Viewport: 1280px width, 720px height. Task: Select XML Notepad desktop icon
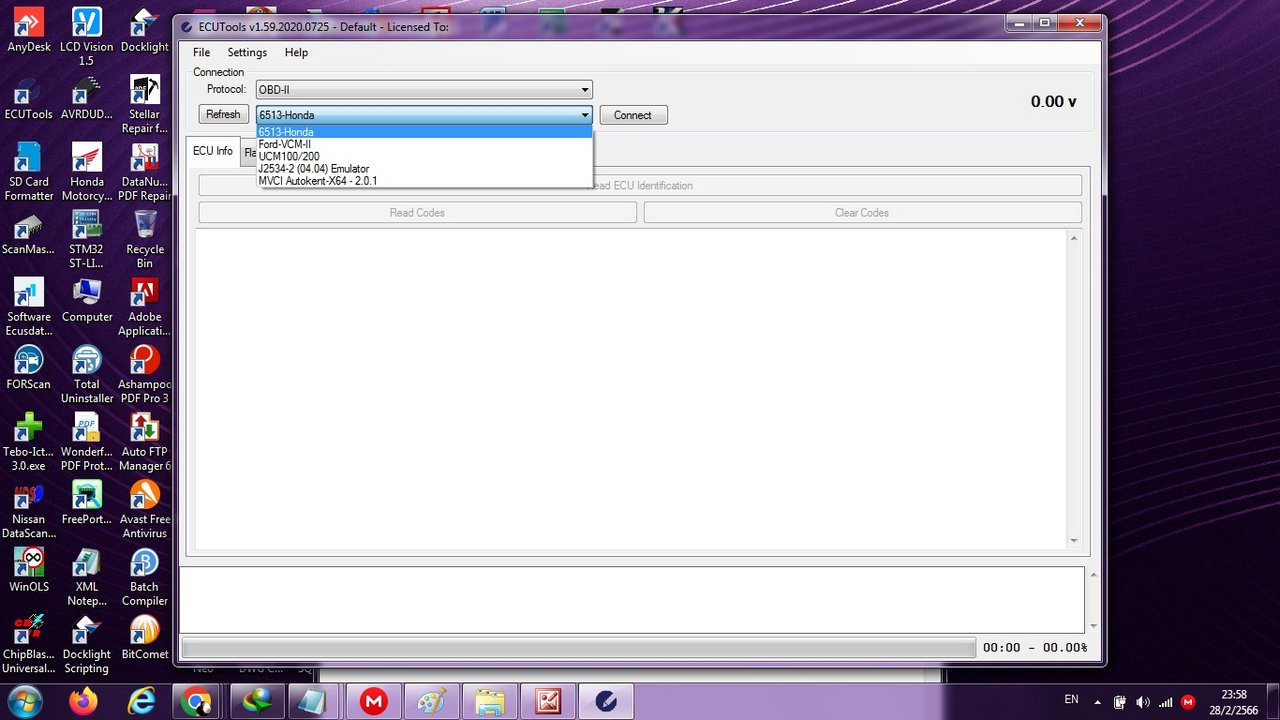pyautogui.click(x=87, y=577)
